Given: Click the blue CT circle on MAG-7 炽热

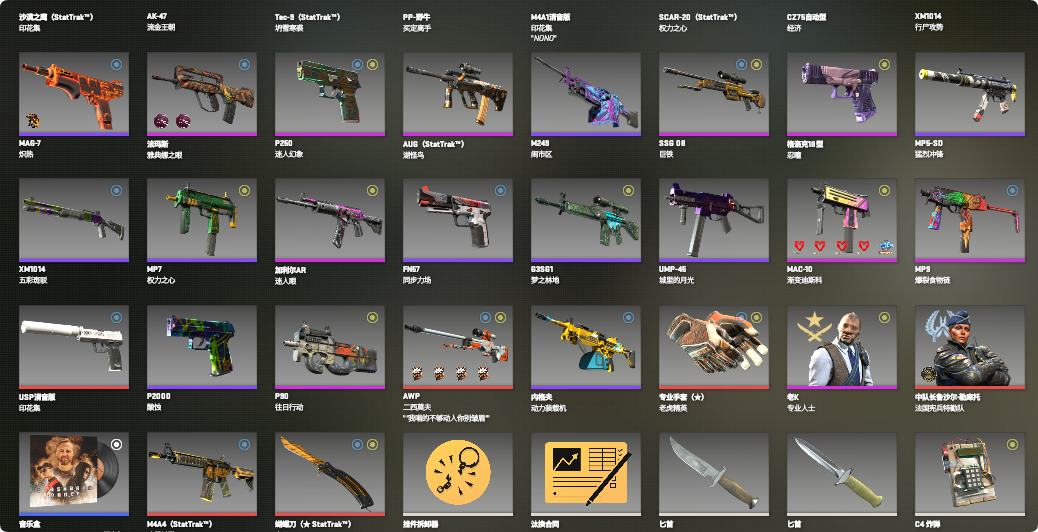Looking at the screenshot, I should pyautogui.click(x=117, y=64).
